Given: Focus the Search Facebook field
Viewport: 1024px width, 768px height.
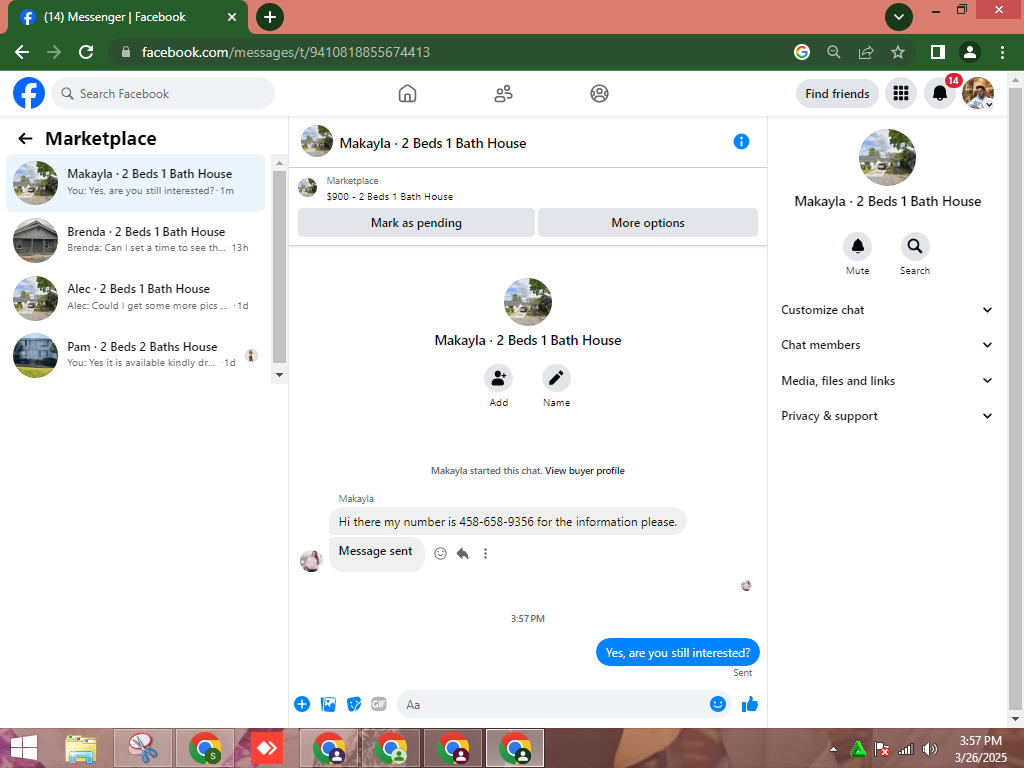Looking at the screenshot, I should tap(163, 93).
